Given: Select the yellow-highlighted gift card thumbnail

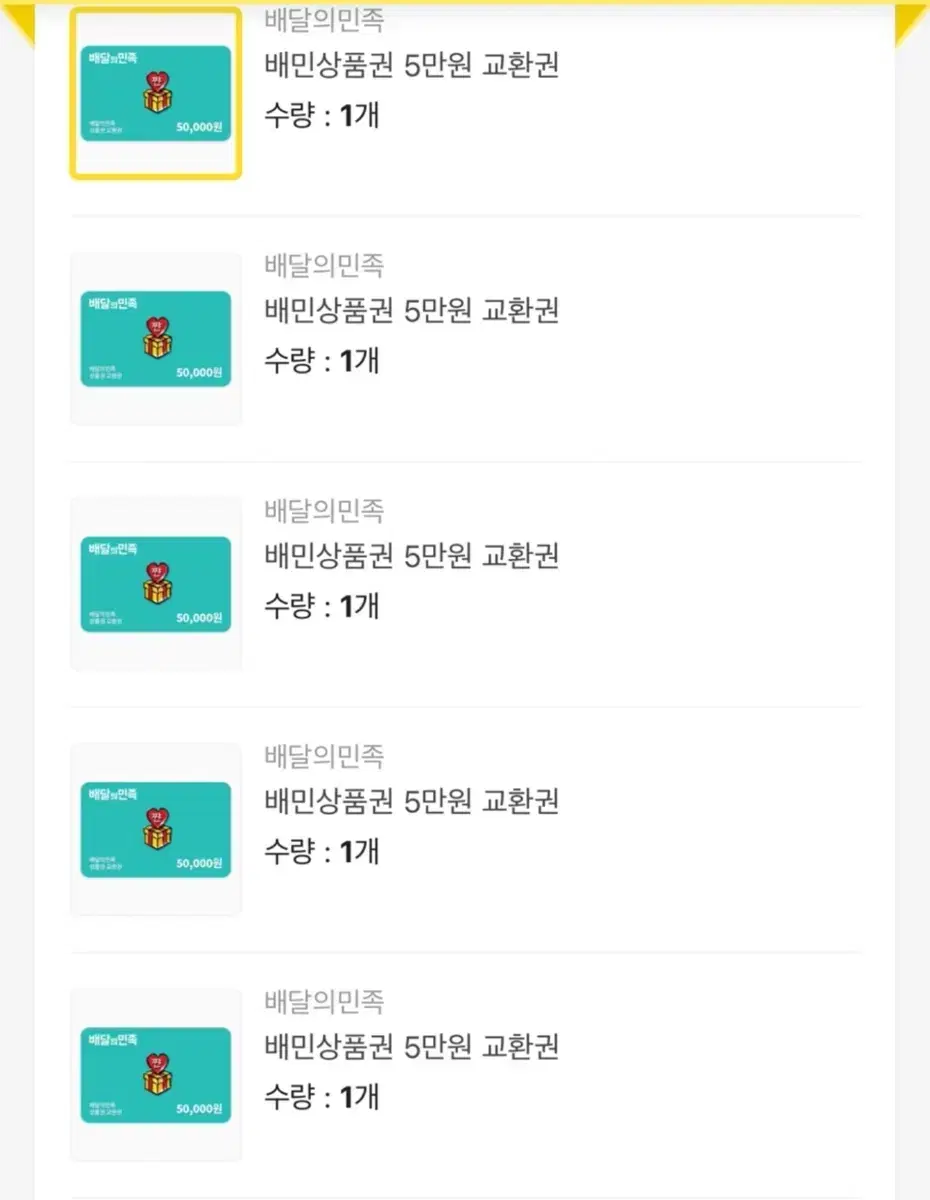Looking at the screenshot, I should 155,93.
